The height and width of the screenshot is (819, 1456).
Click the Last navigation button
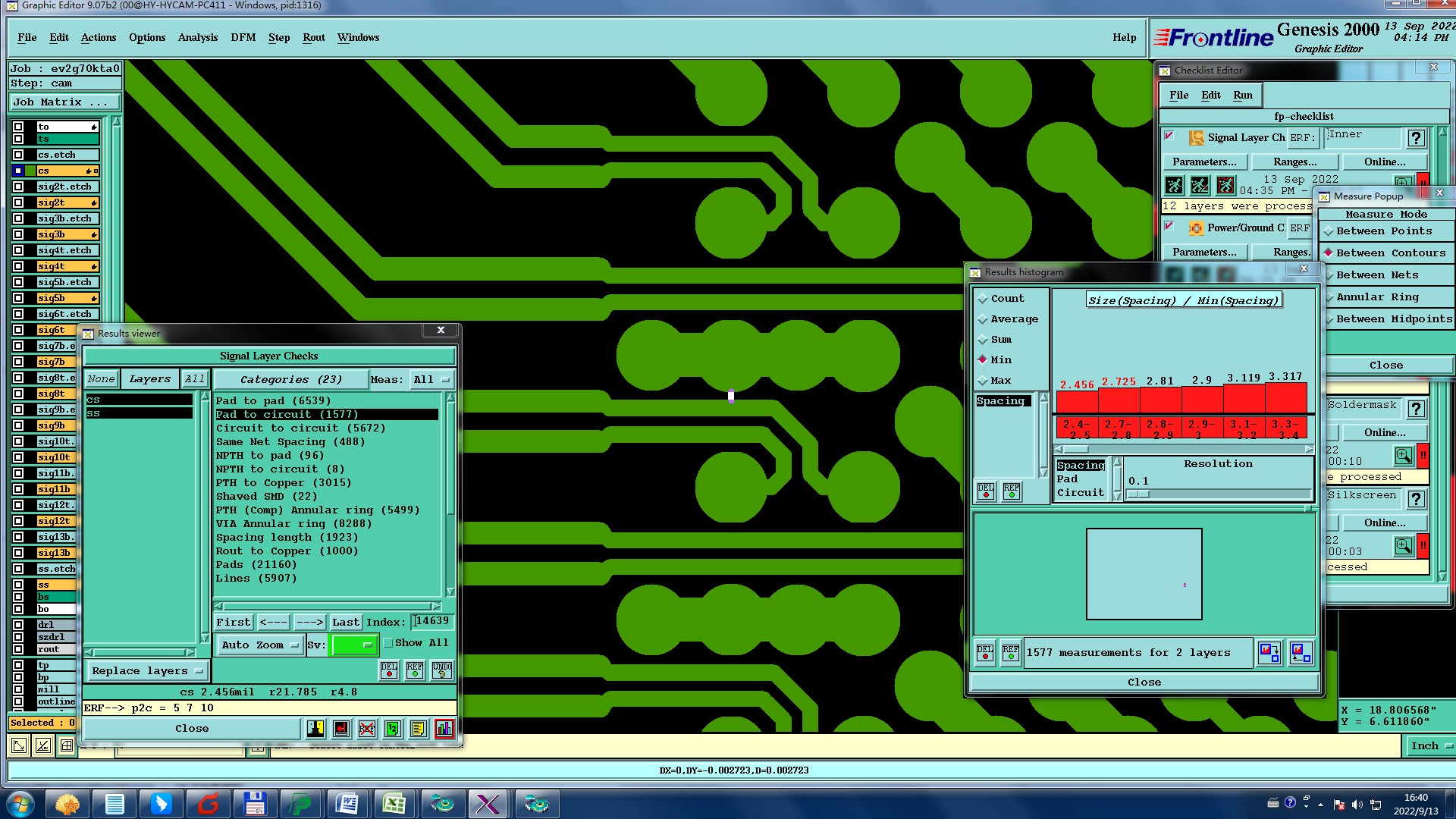tap(345, 623)
